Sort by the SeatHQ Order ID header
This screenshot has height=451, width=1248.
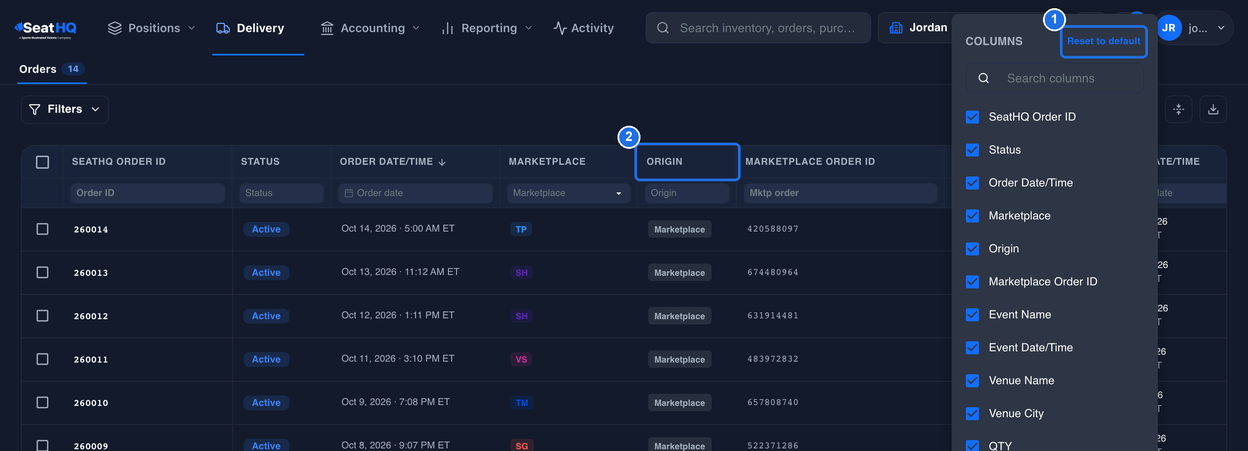coord(119,162)
